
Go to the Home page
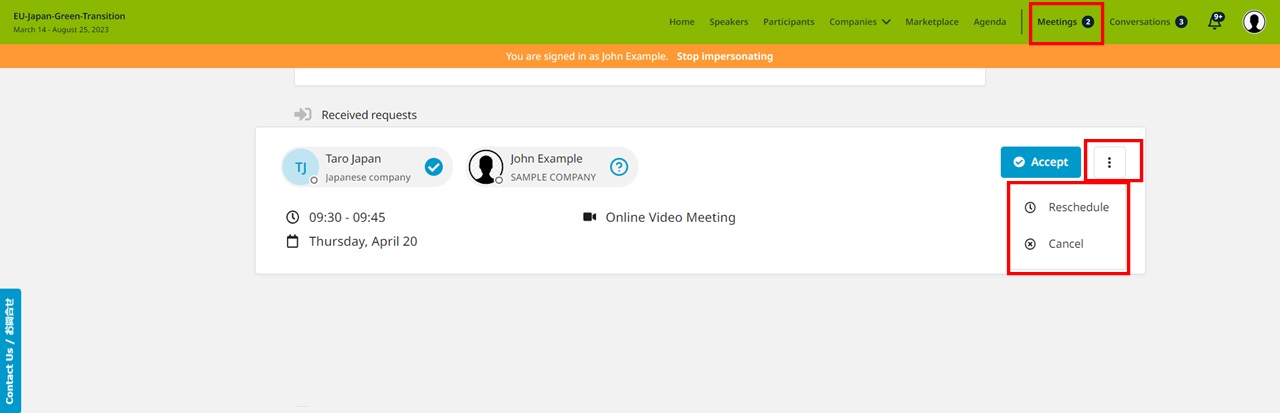682,22
